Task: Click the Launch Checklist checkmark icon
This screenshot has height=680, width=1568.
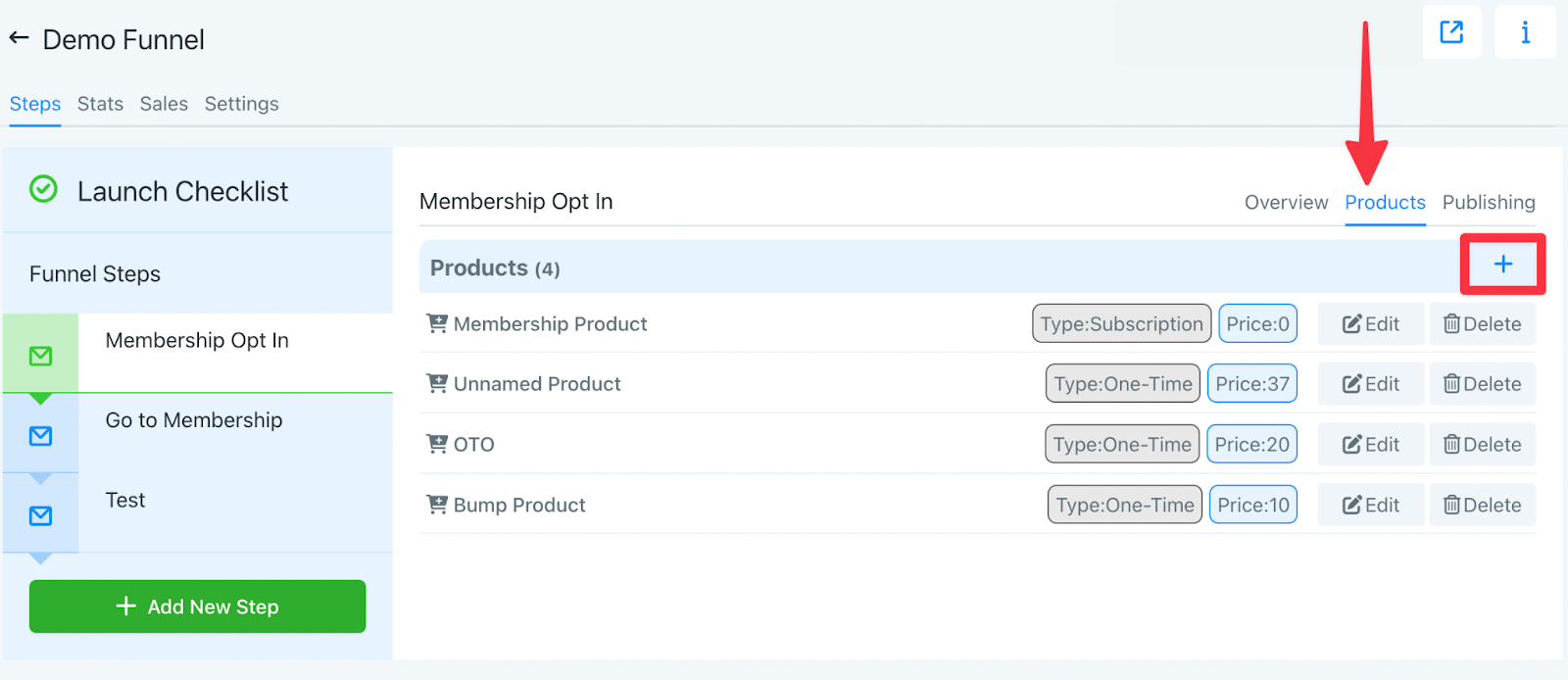Action: tap(43, 189)
